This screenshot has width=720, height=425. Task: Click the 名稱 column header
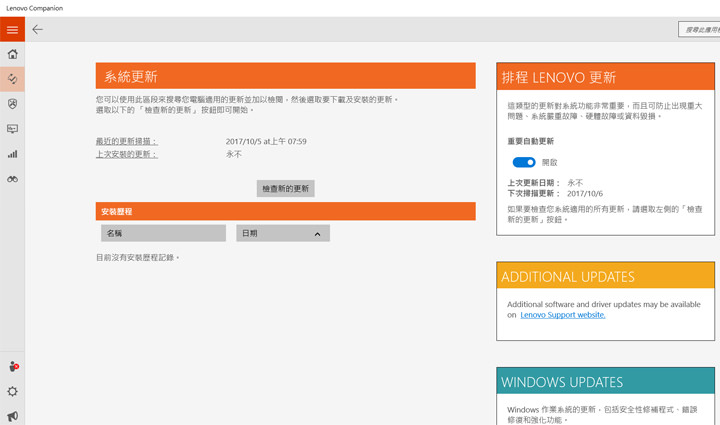[163, 233]
